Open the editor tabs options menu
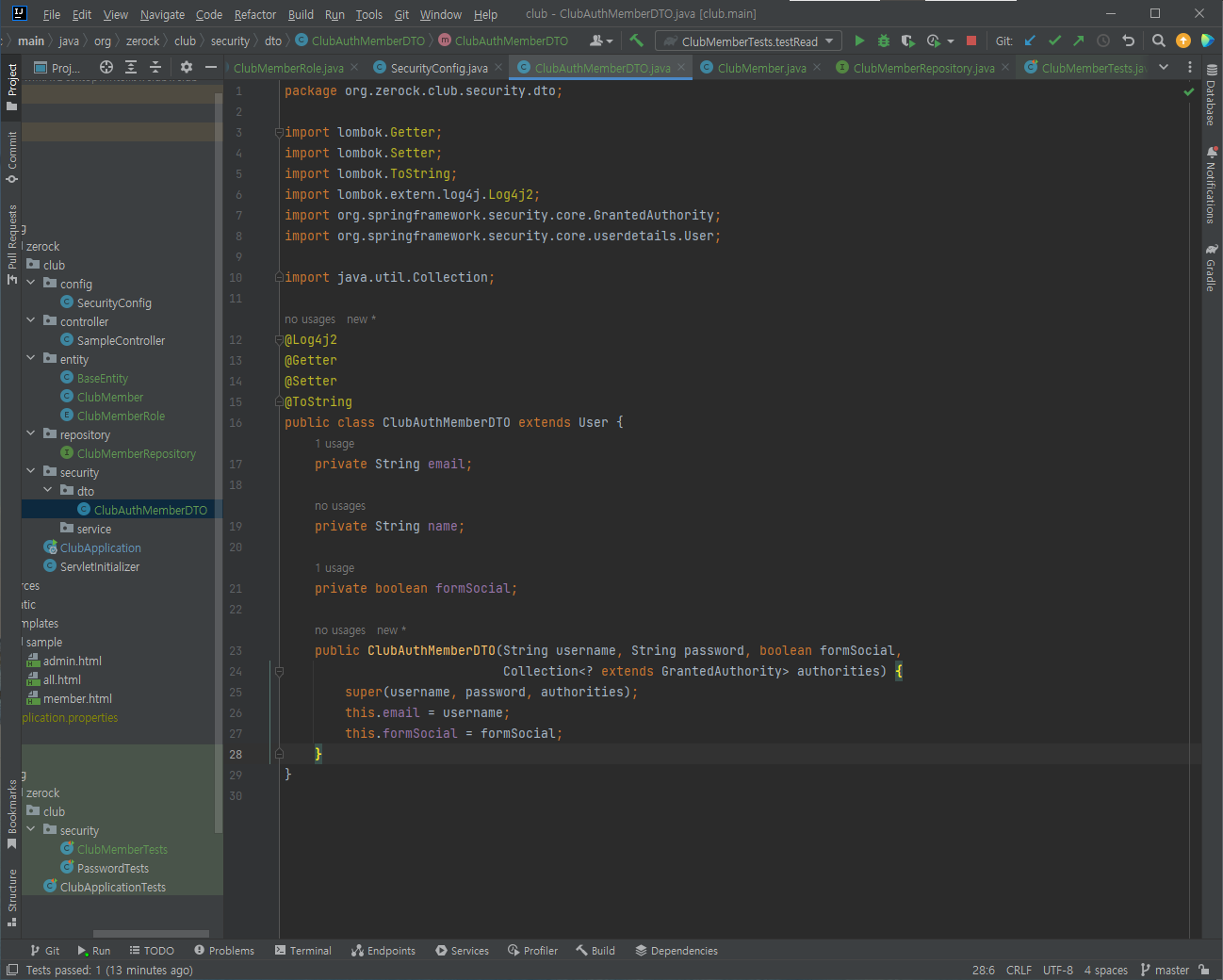The image size is (1223, 980). click(1190, 67)
